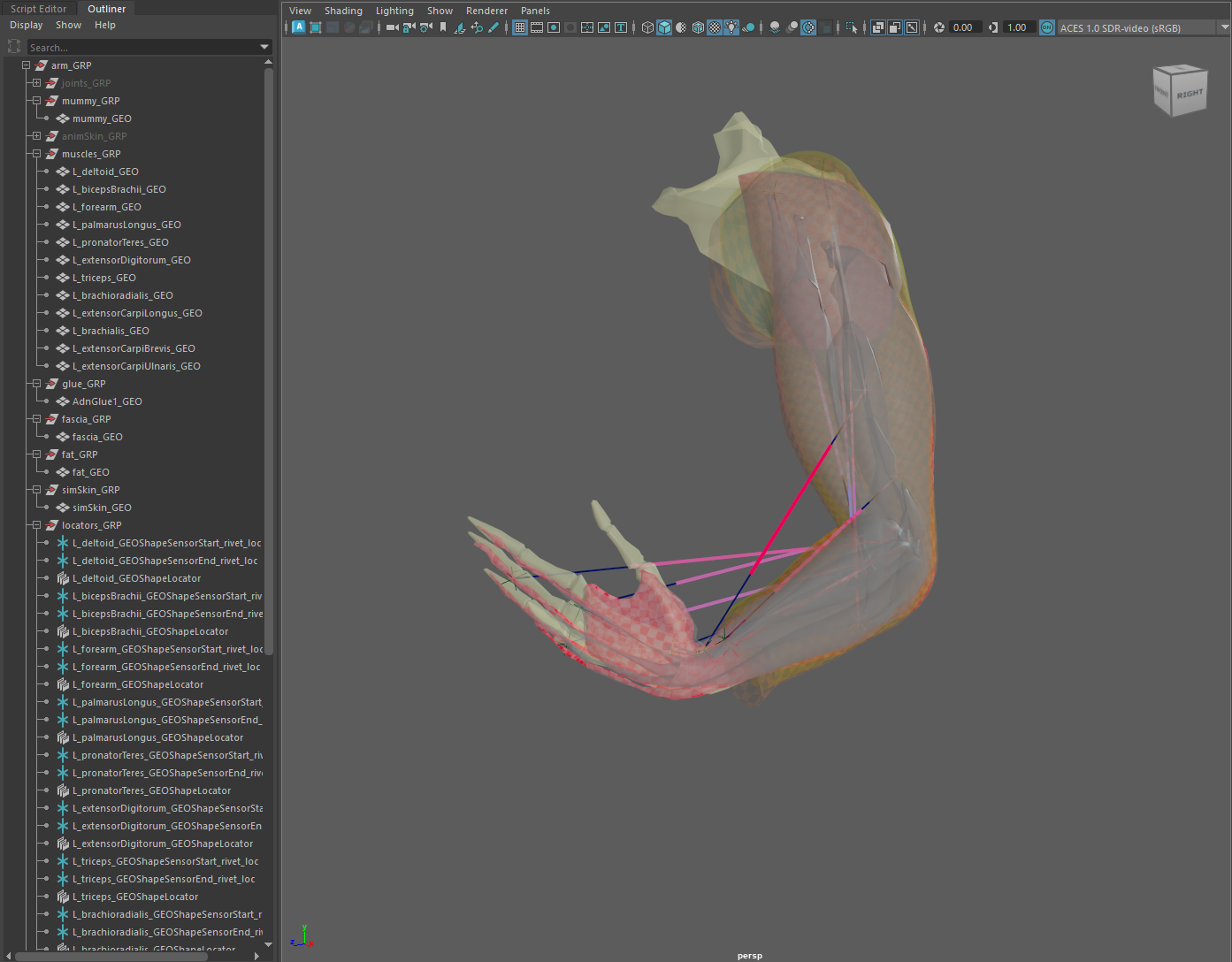Open the camera Bookmarks icon
Screen dimensions: 1232x962
[443, 27]
